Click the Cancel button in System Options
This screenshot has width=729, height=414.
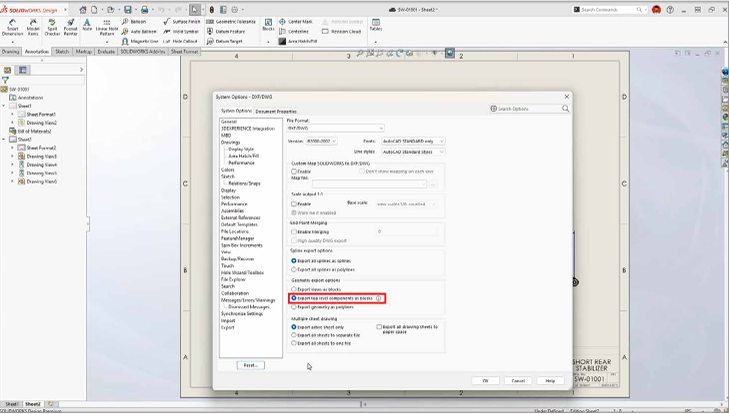coord(518,381)
